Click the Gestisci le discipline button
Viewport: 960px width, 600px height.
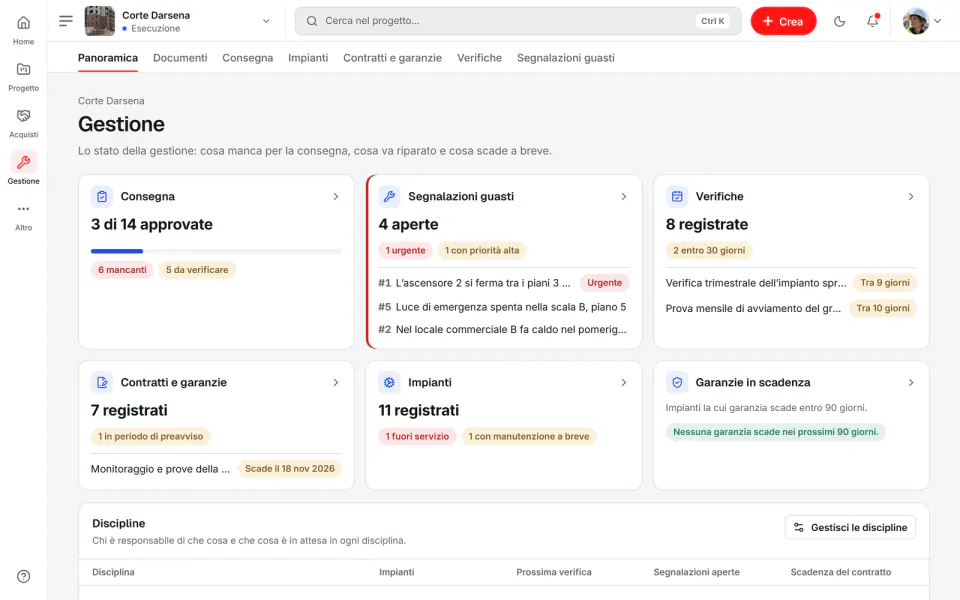pos(850,527)
